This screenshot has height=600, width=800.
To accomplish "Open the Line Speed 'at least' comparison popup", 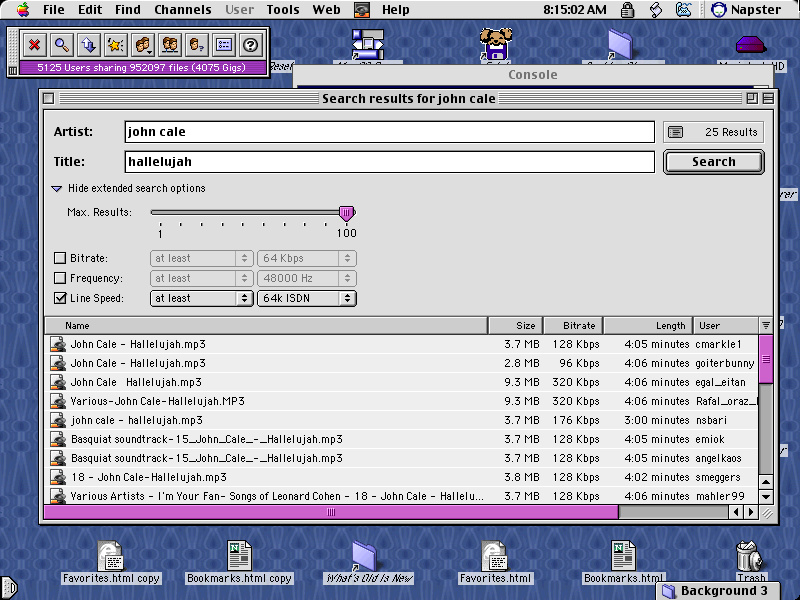I will click(x=202, y=298).
